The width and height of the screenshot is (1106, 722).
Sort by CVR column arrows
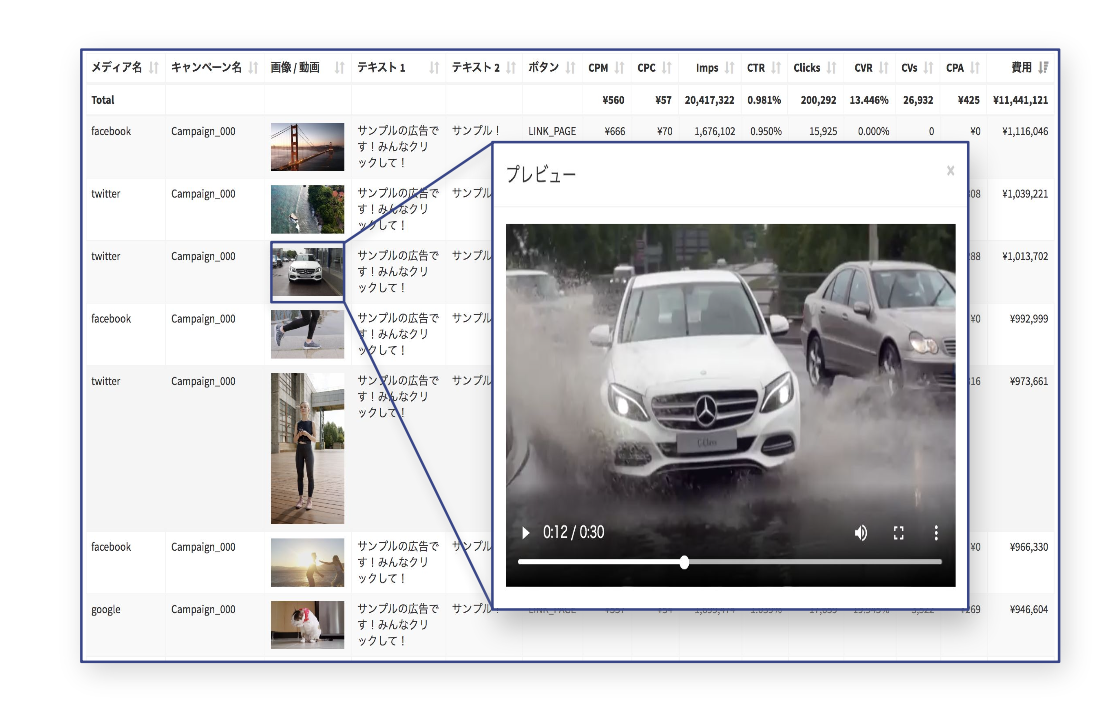(x=884, y=68)
